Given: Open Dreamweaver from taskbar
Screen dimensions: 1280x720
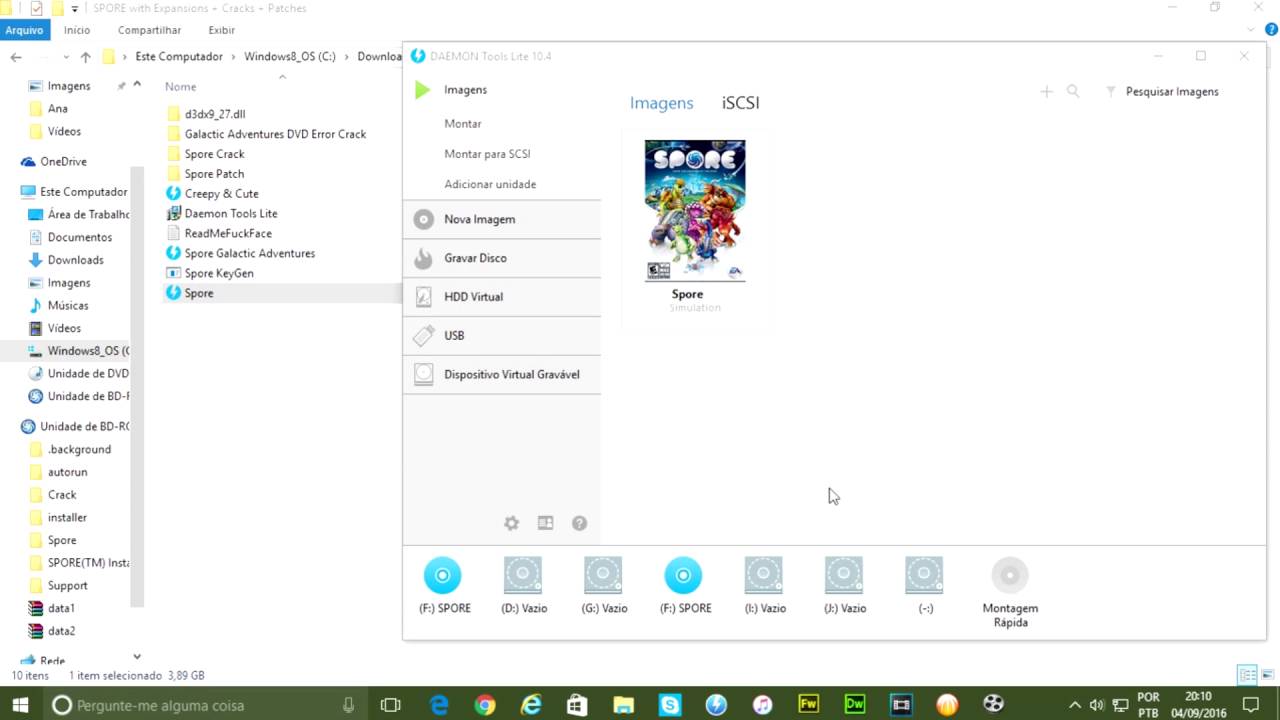Looking at the screenshot, I should coord(855,705).
